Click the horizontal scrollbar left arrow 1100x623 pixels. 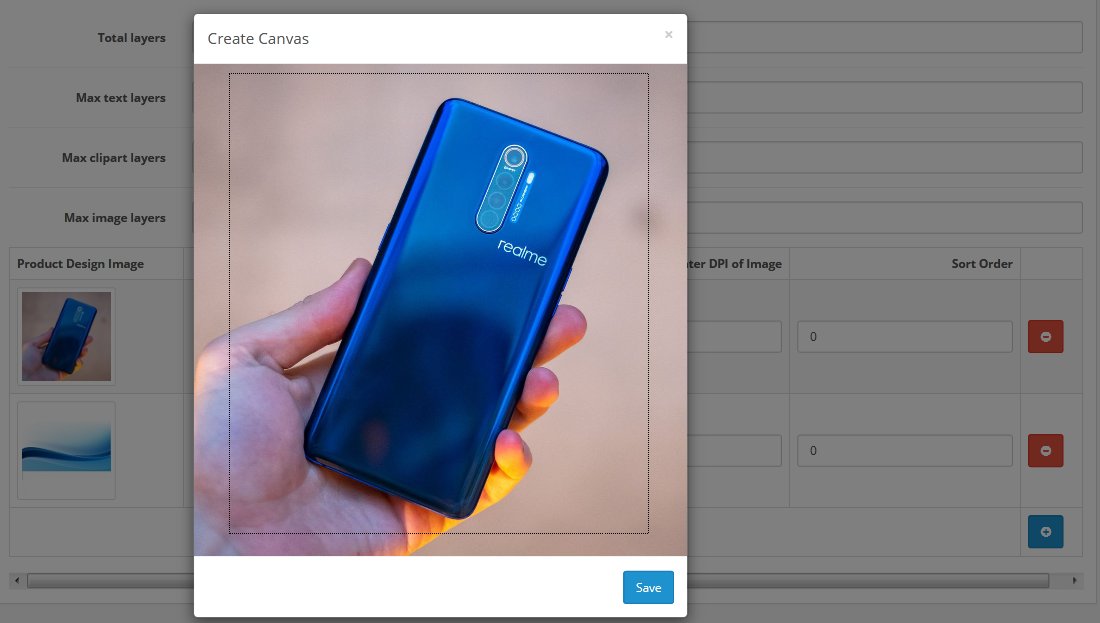[17, 580]
